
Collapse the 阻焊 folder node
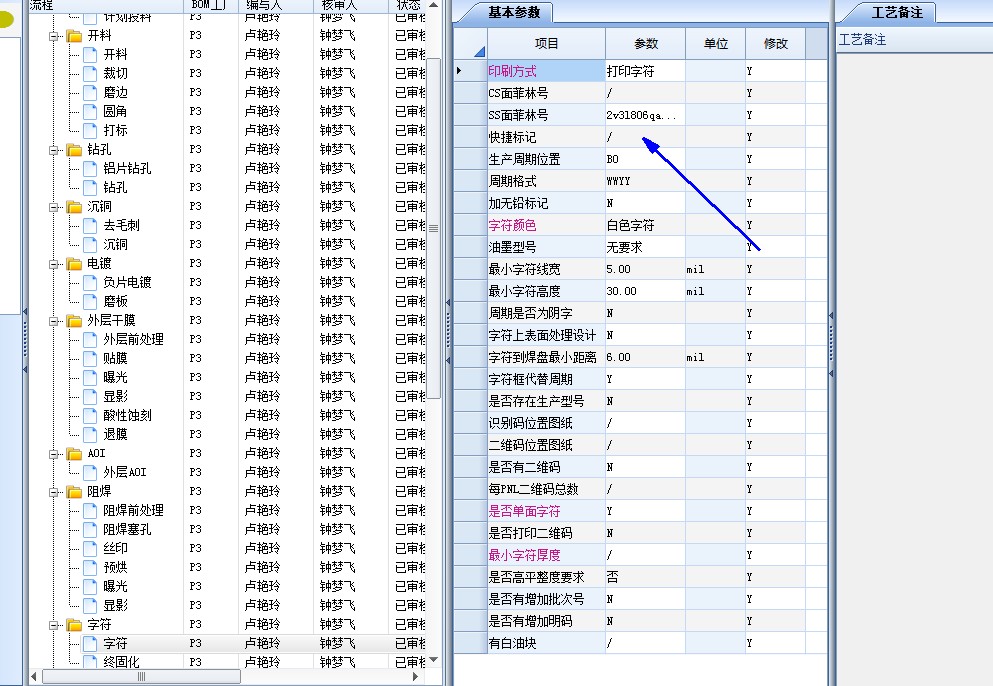point(54,492)
